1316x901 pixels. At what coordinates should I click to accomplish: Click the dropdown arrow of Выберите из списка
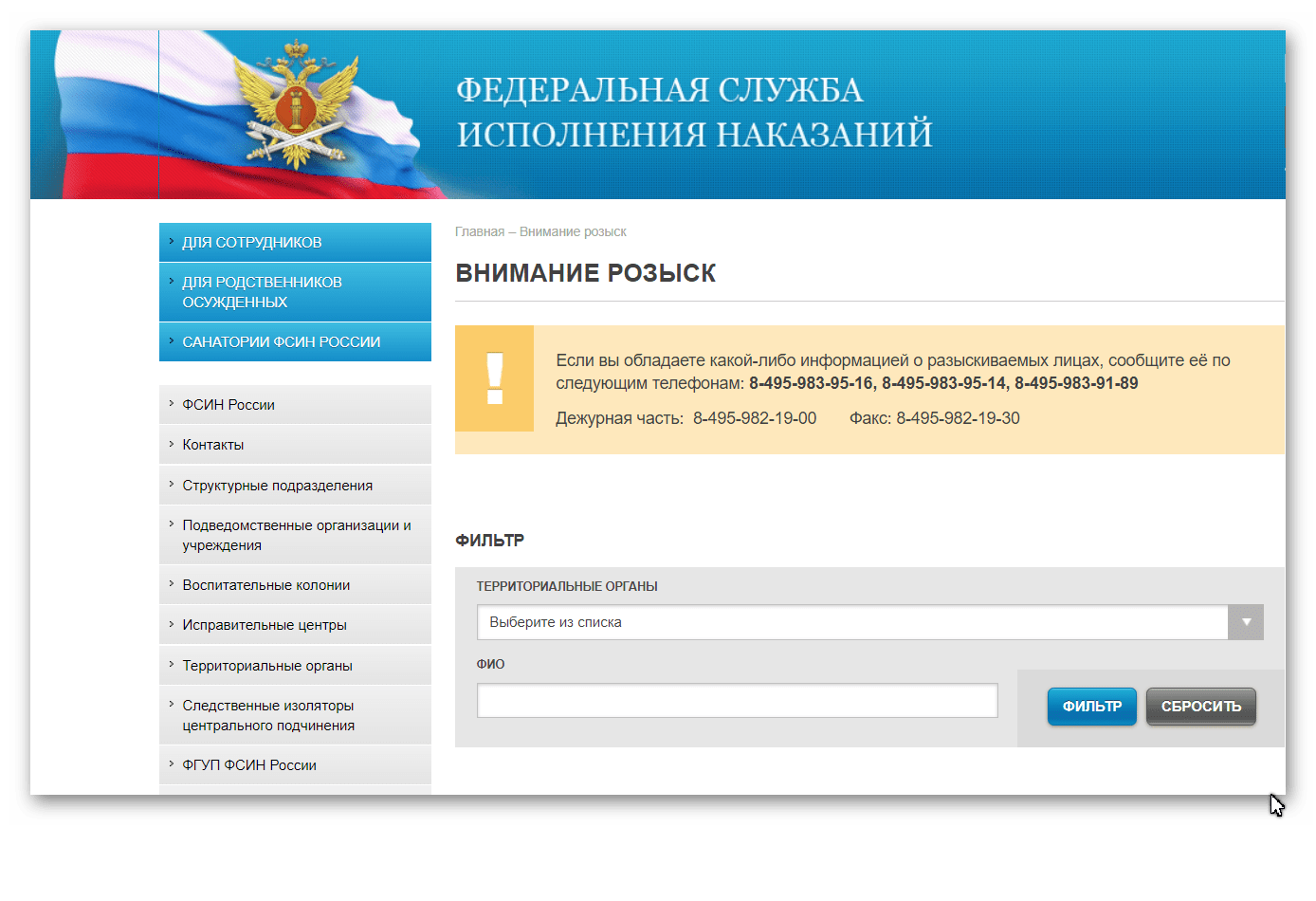pyautogui.click(x=1246, y=622)
